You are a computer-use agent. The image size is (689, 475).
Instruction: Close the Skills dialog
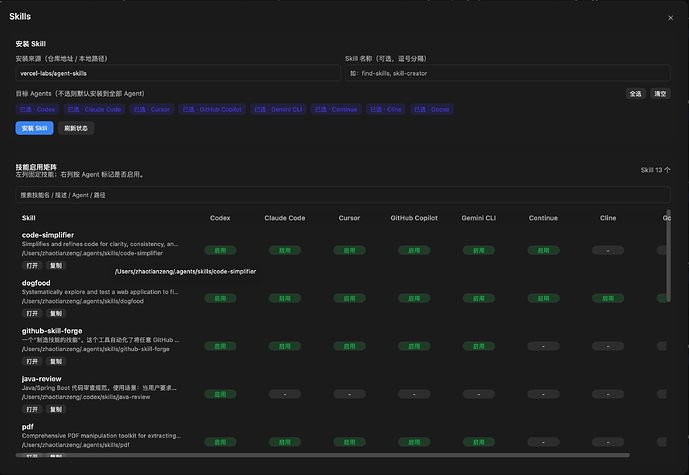click(x=670, y=18)
